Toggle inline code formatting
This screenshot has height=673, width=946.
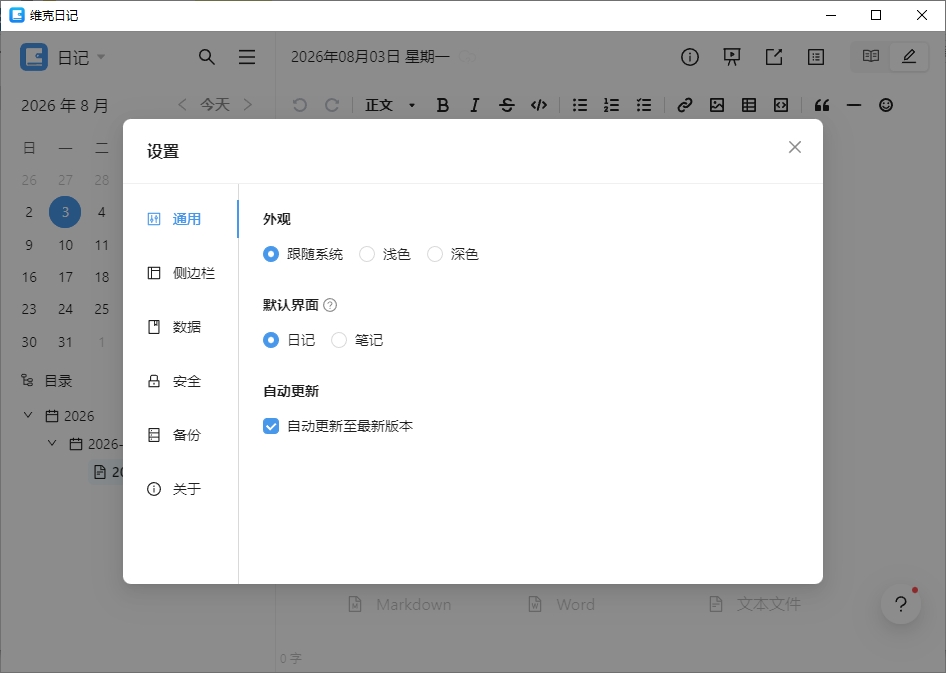point(539,106)
